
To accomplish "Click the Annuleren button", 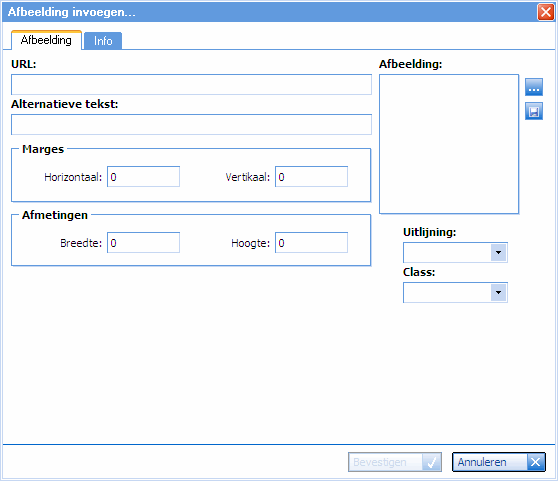I will [499, 462].
